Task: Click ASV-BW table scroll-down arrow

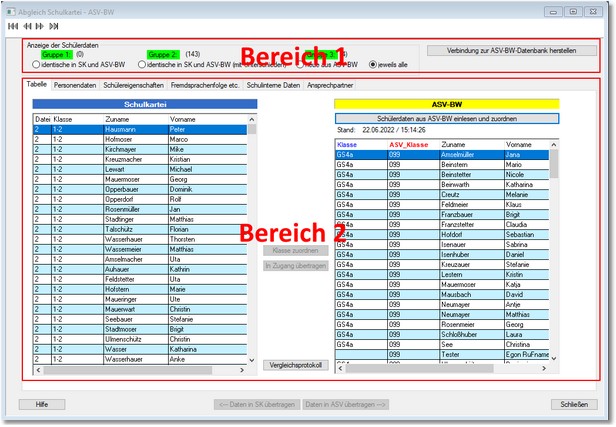Action: [554, 358]
